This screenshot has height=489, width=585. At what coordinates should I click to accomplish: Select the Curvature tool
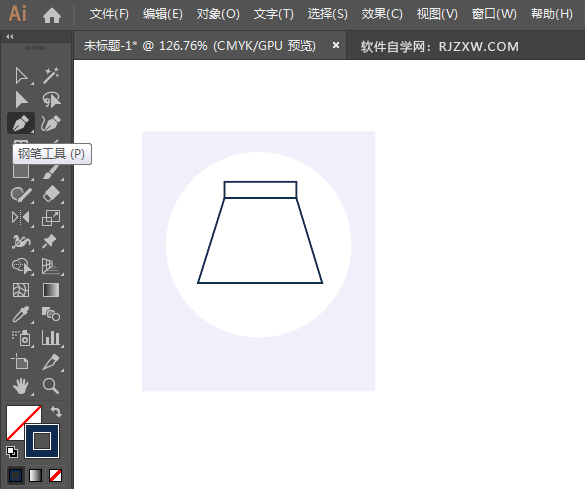click(x=51, y=123)
